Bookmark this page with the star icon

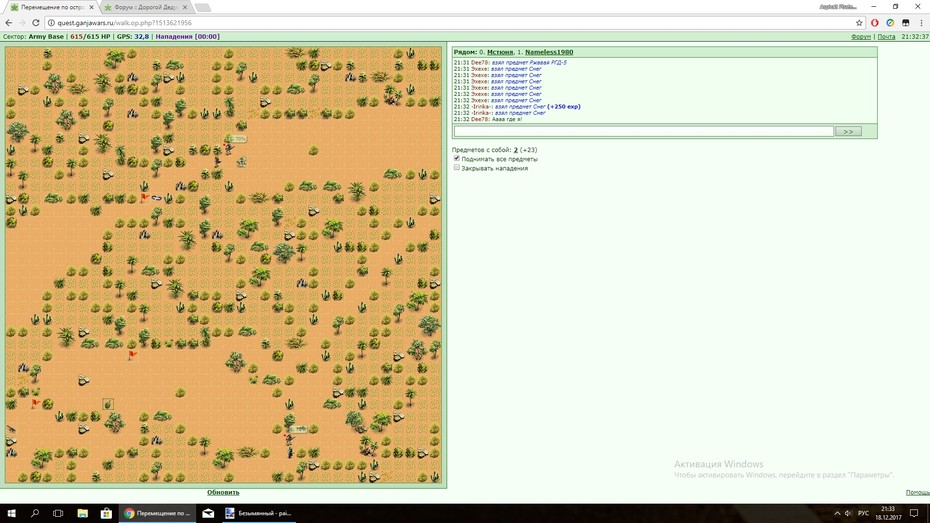click(x=859, y=23)
